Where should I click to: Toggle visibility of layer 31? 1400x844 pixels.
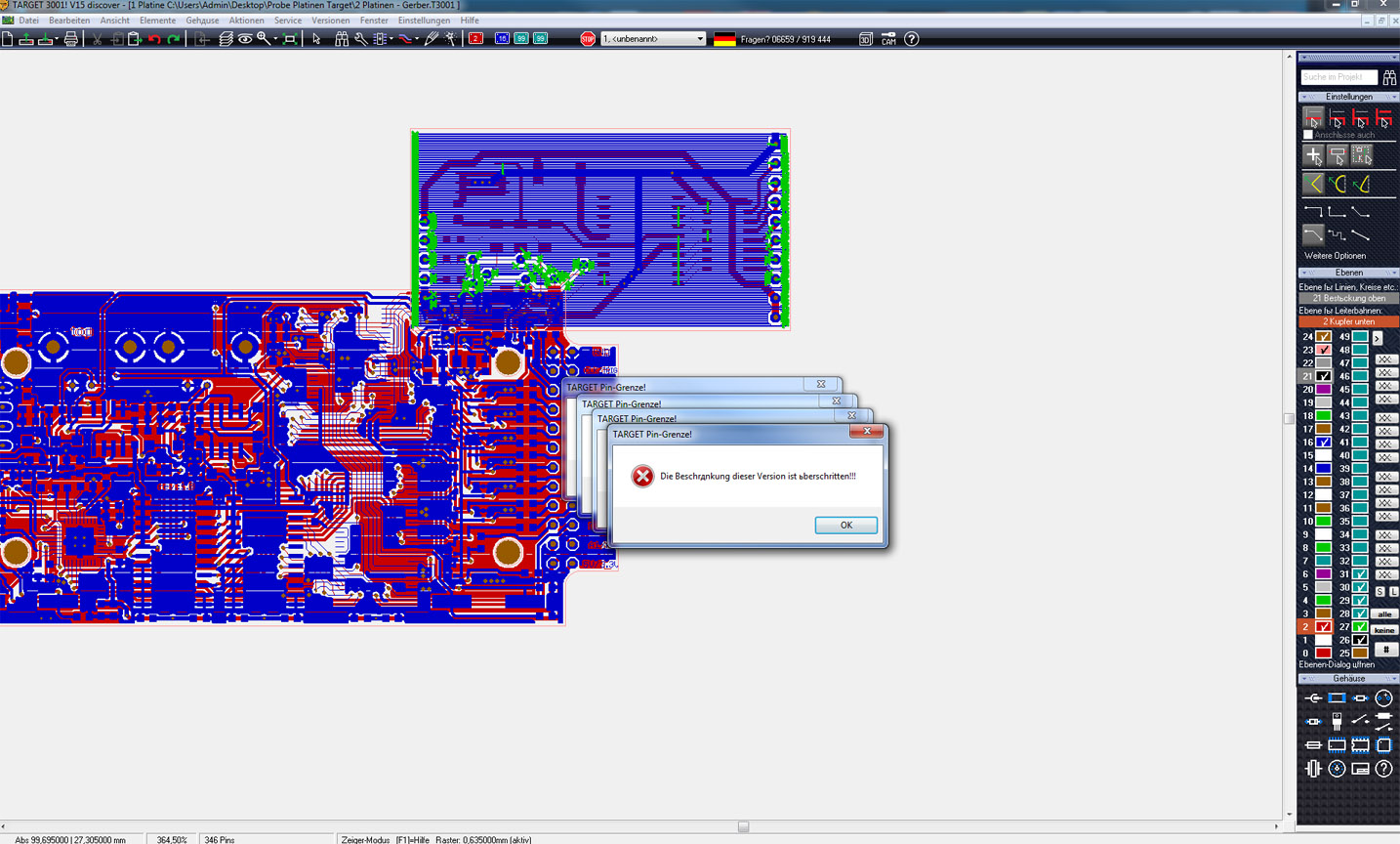point(1360,574)
